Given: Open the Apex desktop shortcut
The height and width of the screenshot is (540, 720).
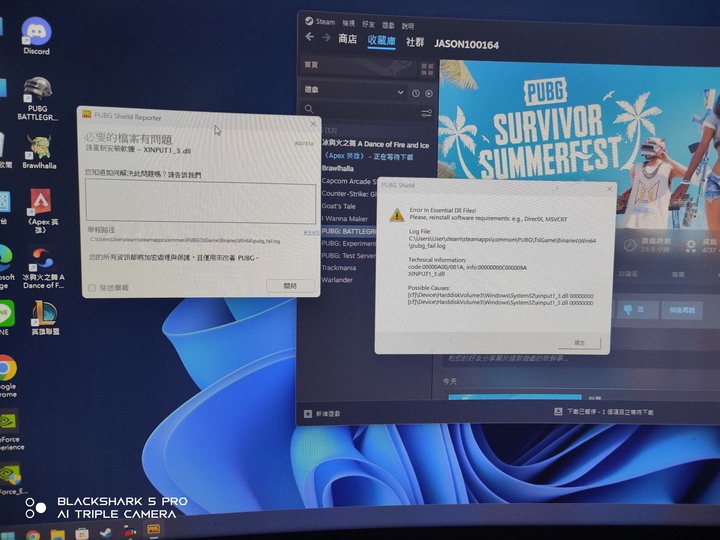Looking at the screenshot, I should click(41, 210).
